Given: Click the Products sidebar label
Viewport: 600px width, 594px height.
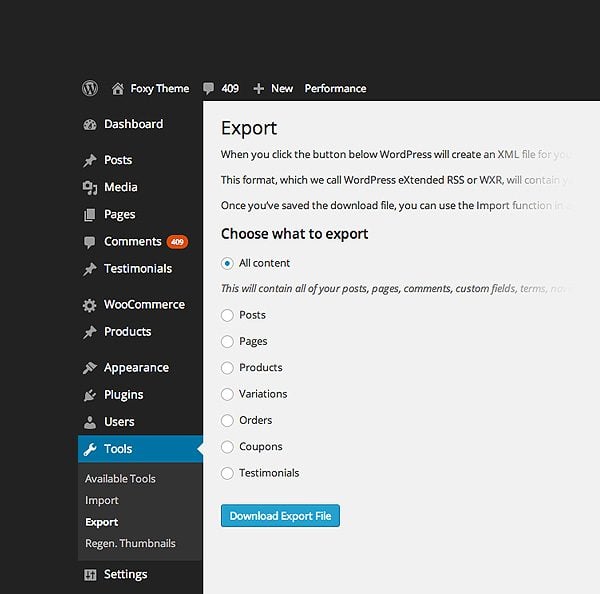Looking at the screenshot, I should point(127,332).
